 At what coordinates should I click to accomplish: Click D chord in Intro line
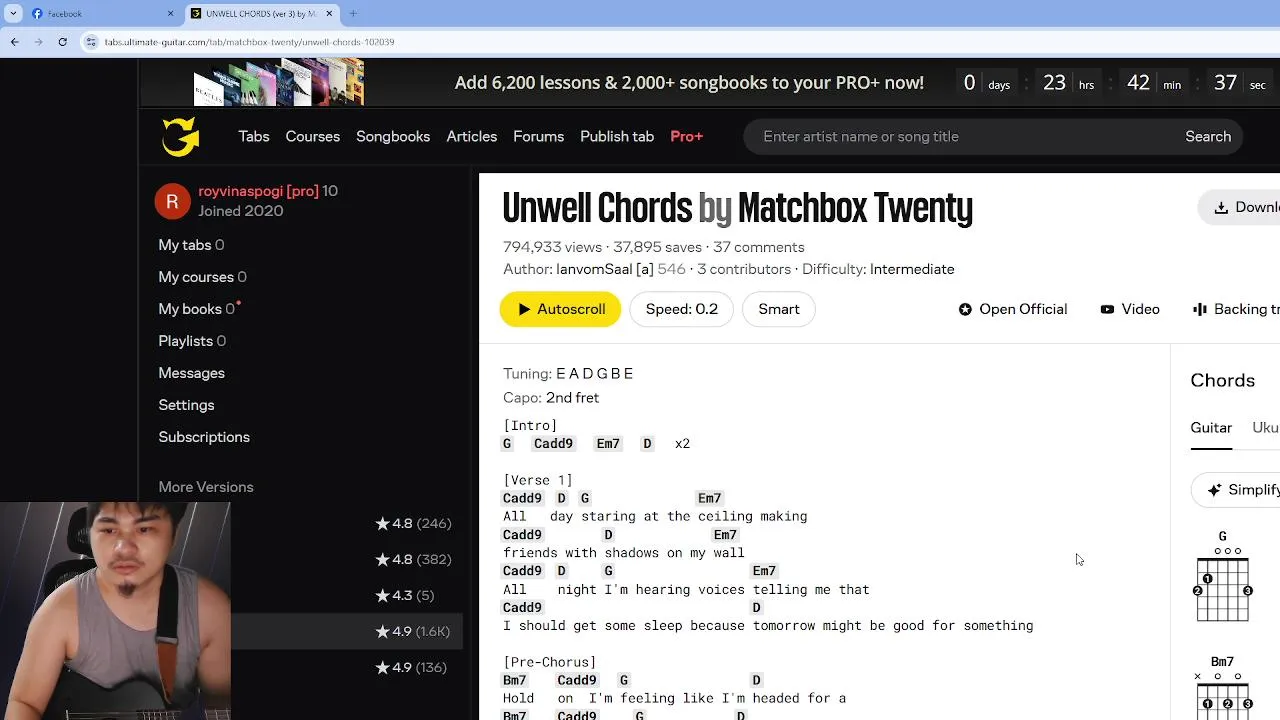647,443
